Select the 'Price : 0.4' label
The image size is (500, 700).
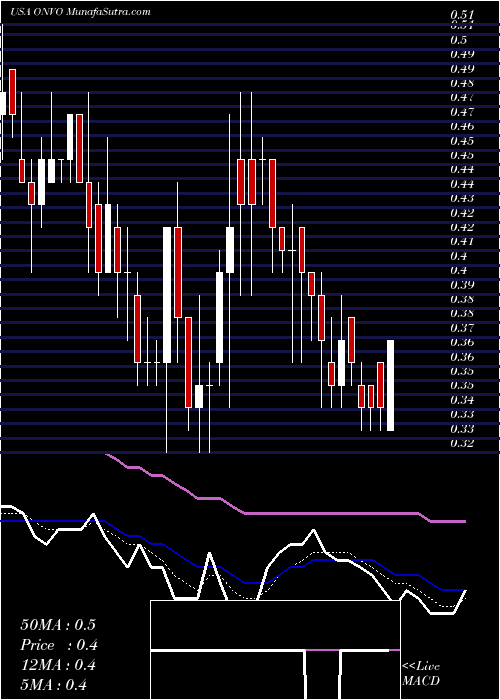[59, 645]
